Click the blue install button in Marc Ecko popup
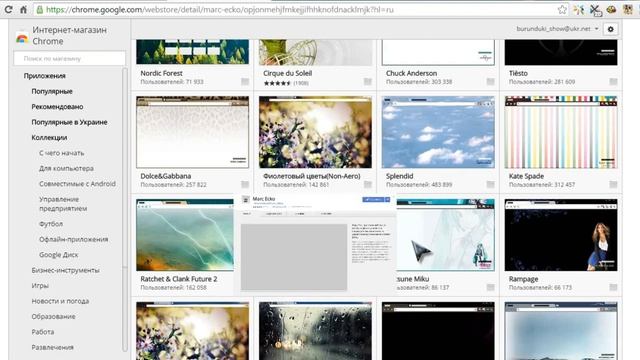This screenshot has width=640, height=360. coord(373,200)
